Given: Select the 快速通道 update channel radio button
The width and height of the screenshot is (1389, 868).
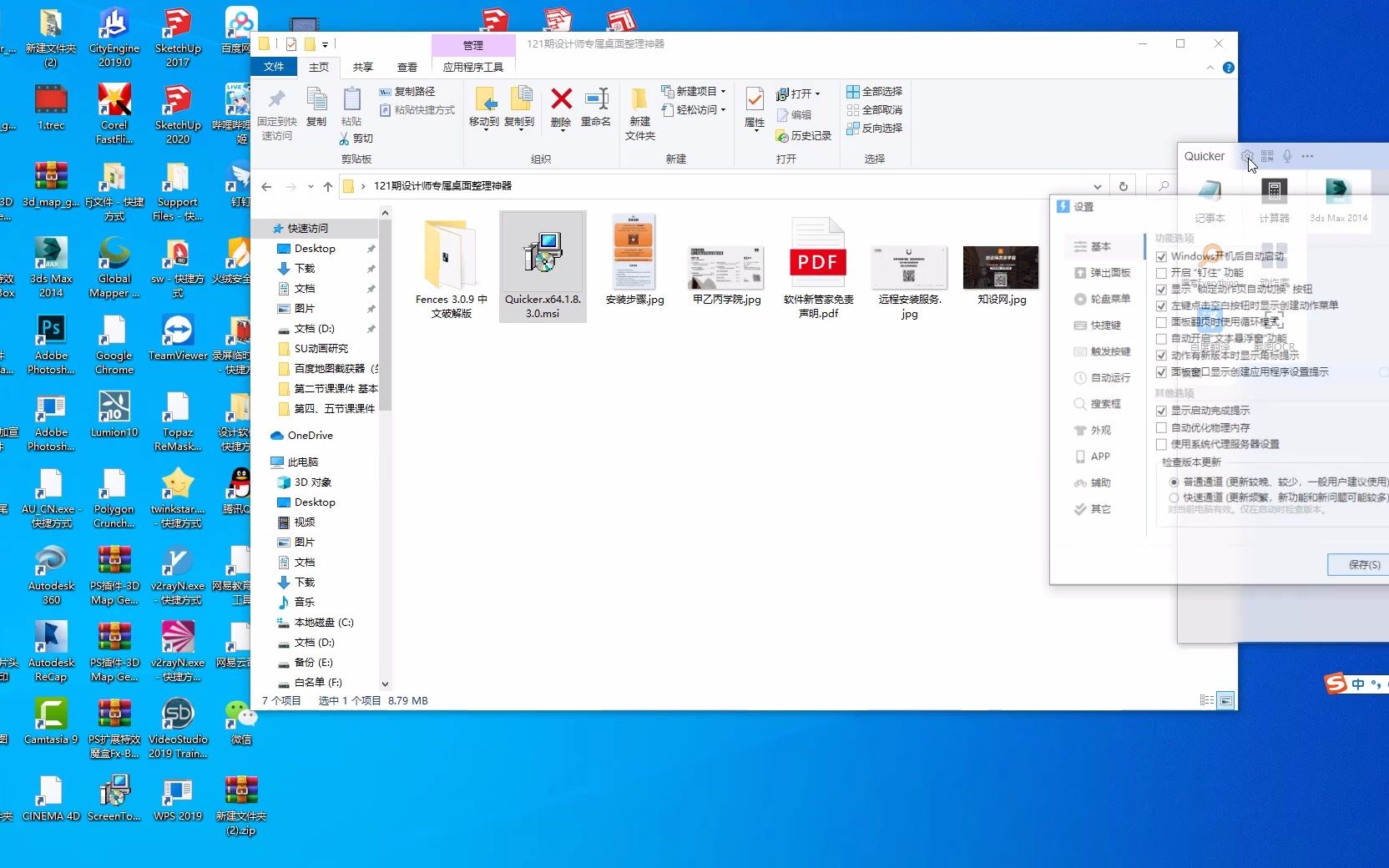Looking at the screenshot, I should 1174,497.
